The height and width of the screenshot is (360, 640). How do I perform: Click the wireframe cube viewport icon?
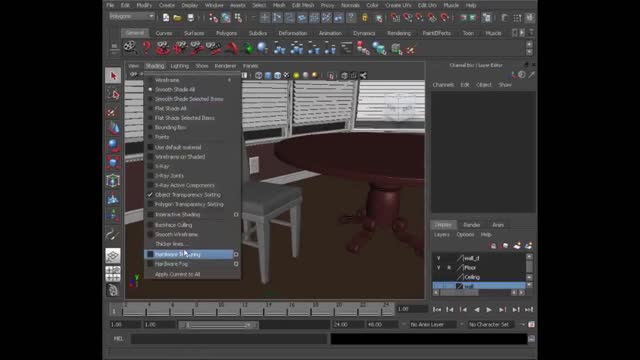click(258, 75)
